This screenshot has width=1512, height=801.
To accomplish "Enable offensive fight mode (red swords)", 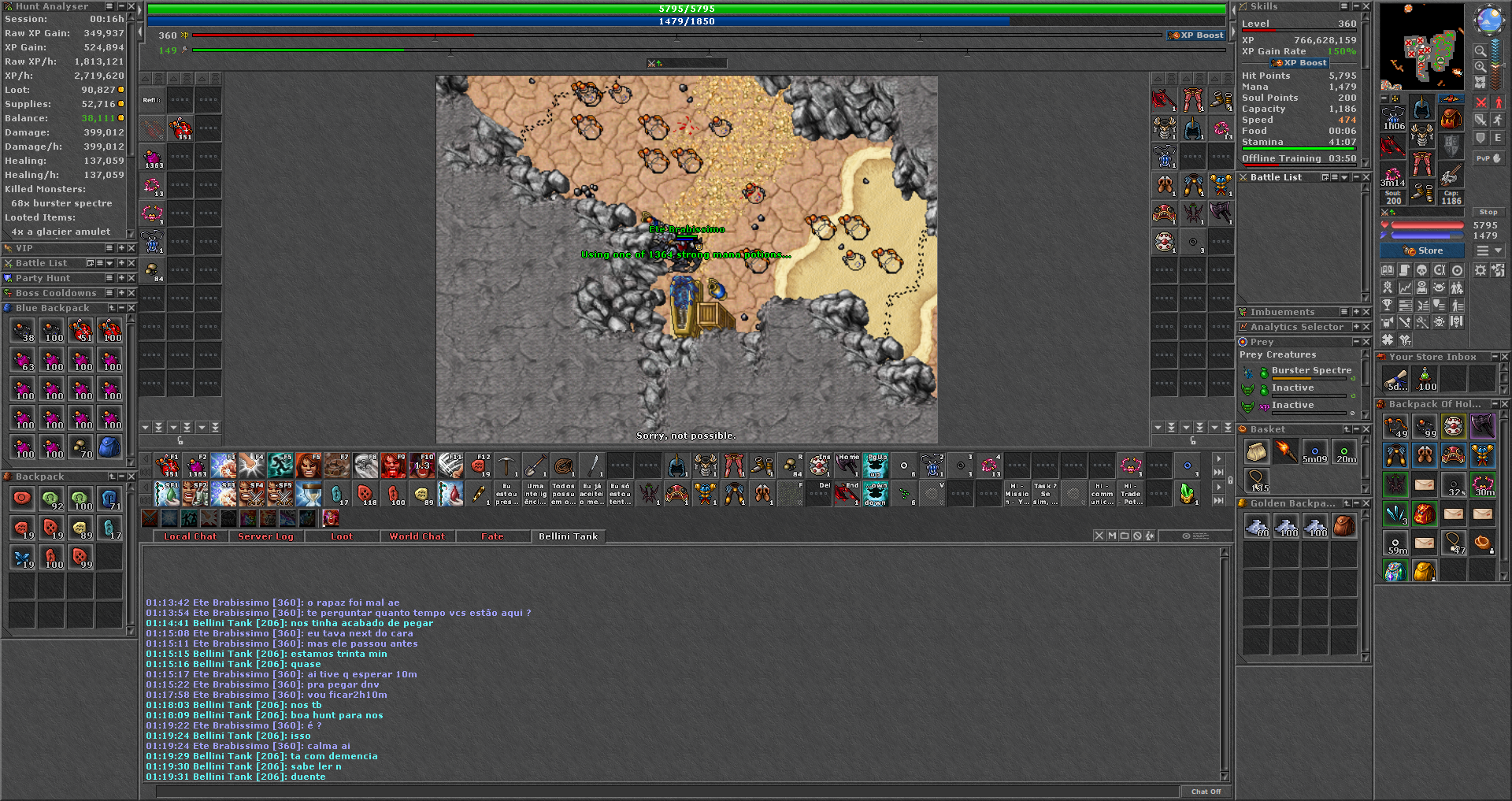I will coord(1481,102).
